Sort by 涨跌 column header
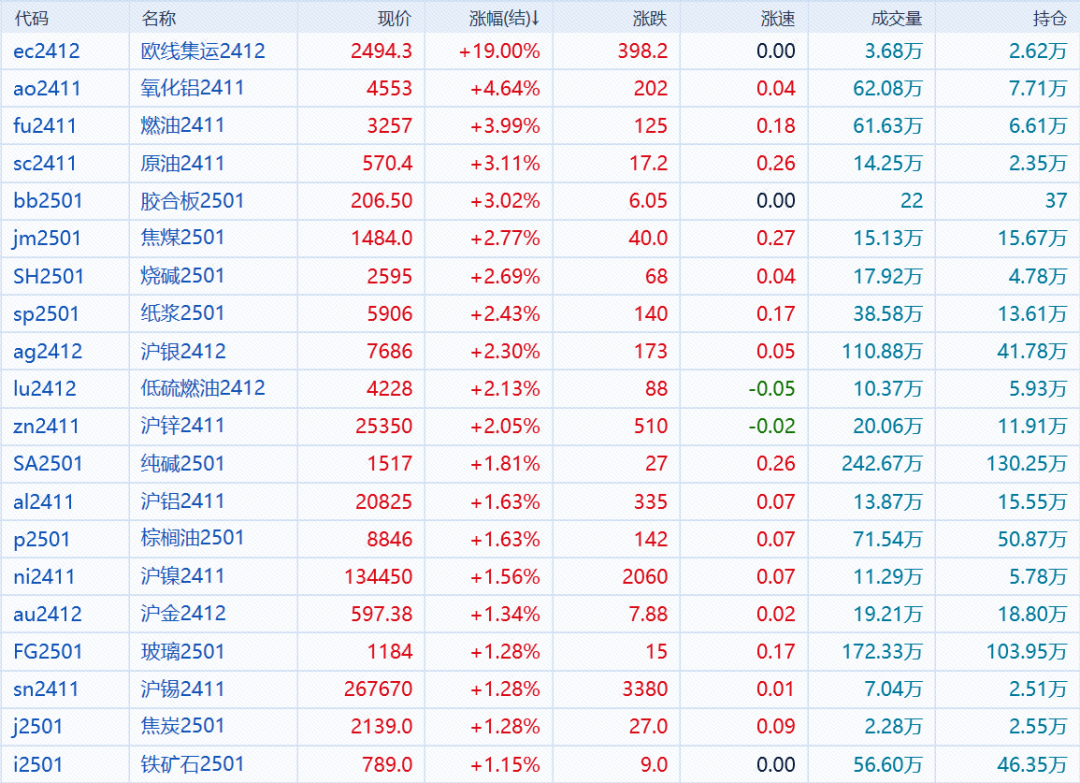This screenshot has height=783, width=1080. tap(650, 18)
